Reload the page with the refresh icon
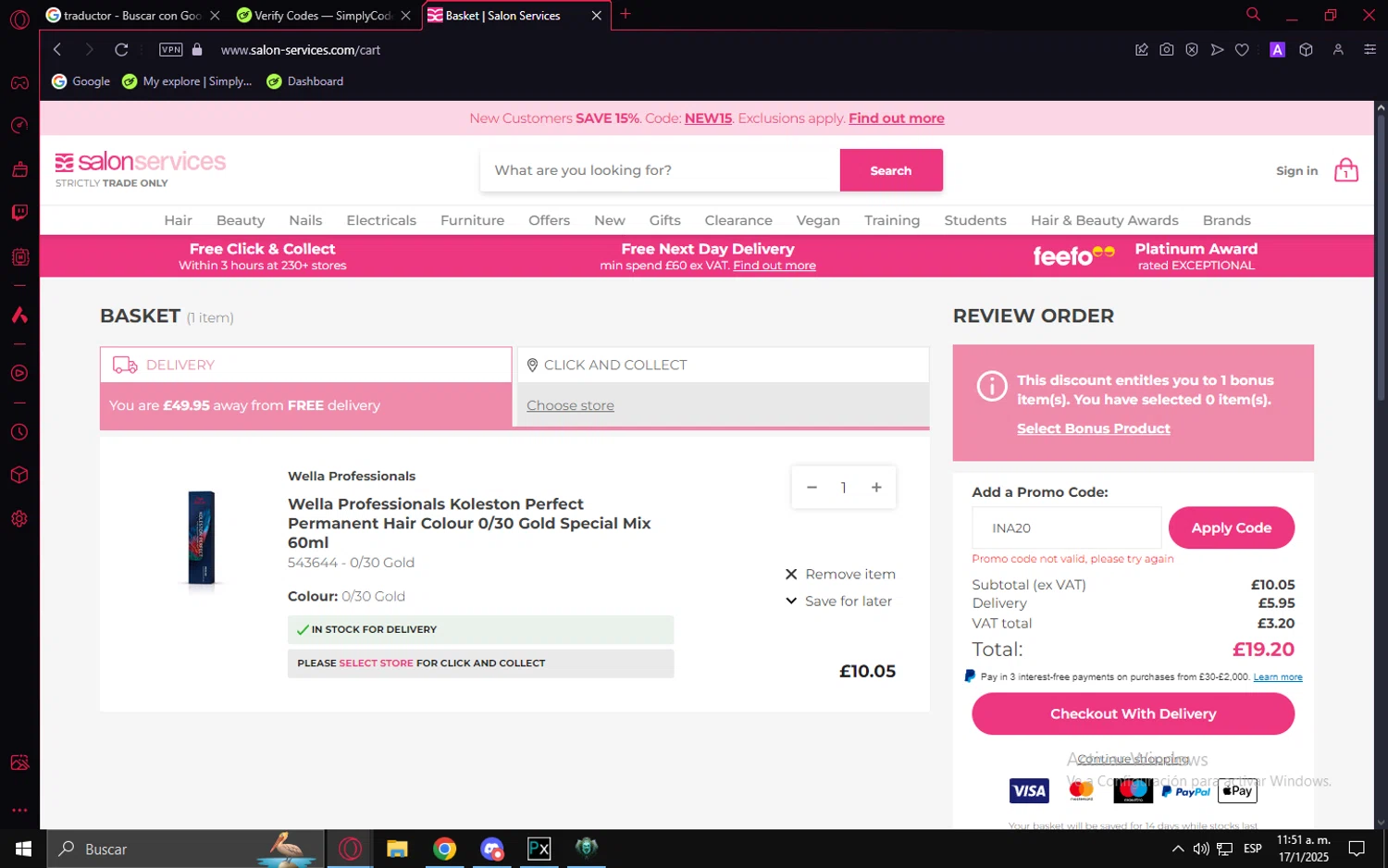 [121, 50]
